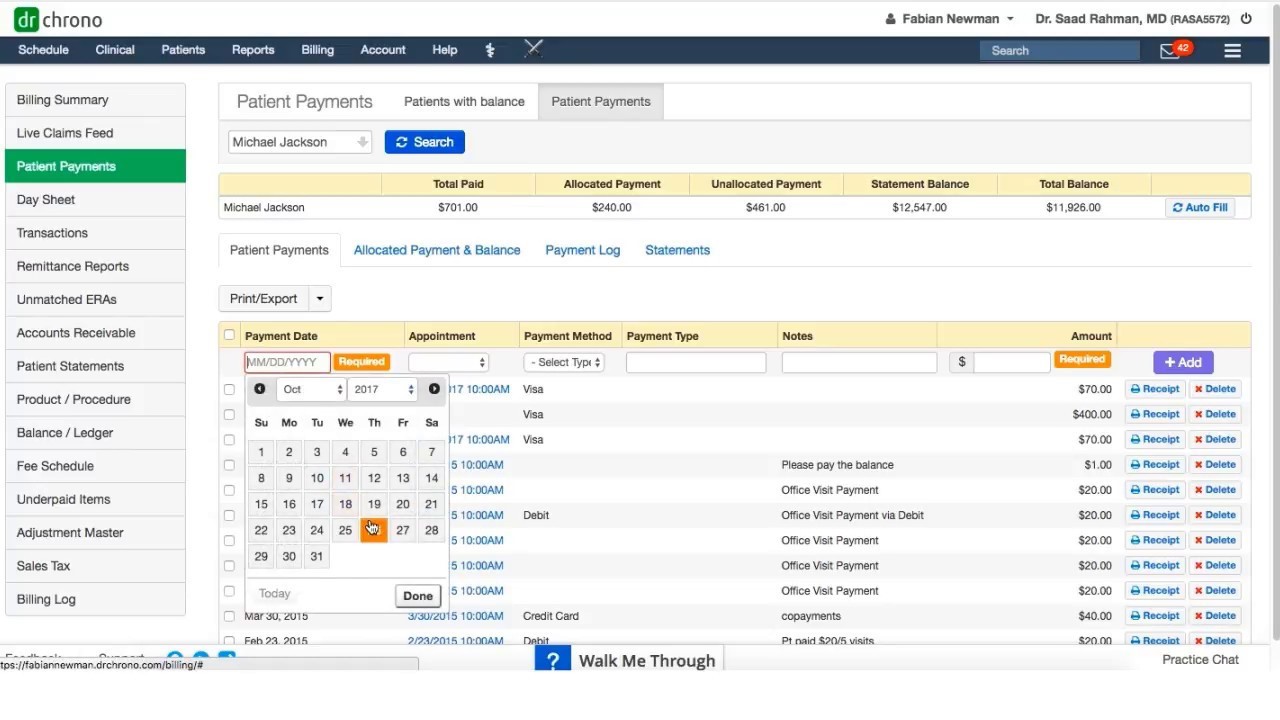This screenshot has width=1280, height=720.
Task: Open the Walk Me Through help icon
Action: [x=553, y=660]
